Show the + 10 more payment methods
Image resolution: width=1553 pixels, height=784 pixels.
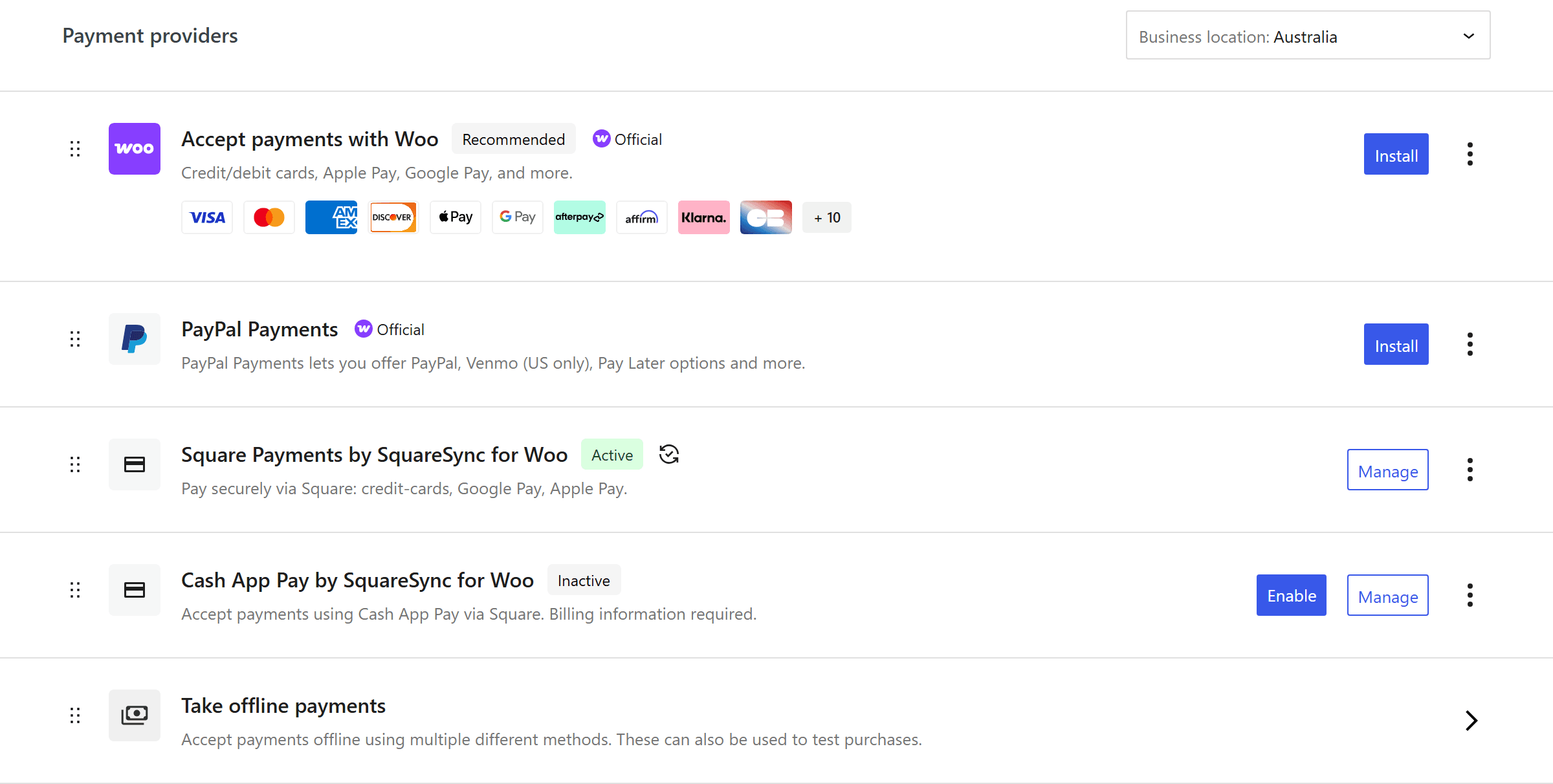tap(827, 217)
